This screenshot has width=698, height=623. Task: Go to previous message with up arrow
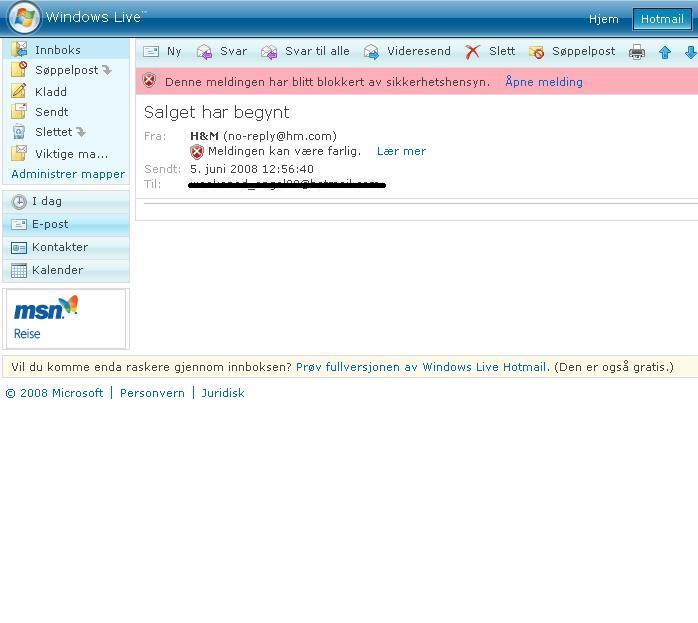(665, 53)
